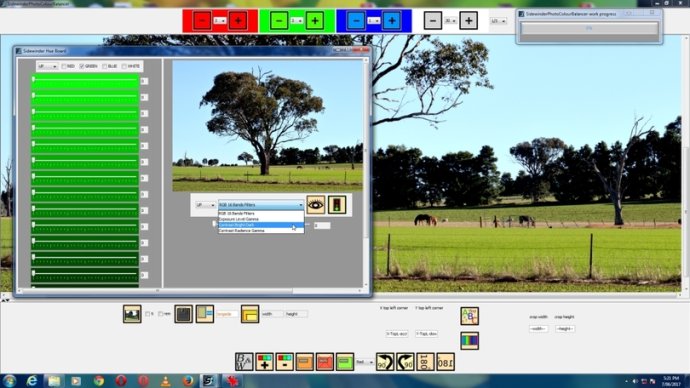Viewport: 690px width, 388px height.
Task: Click the second green band slider
Action: coord(85,96)
